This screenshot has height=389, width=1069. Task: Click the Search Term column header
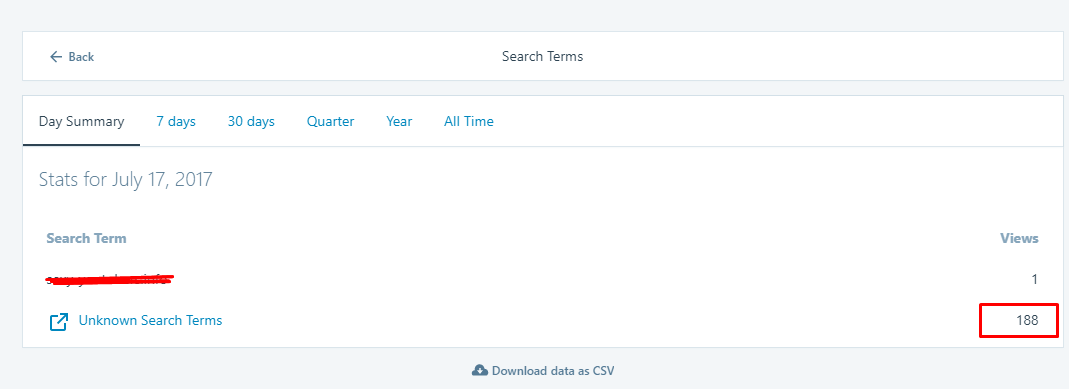(86, 238)
